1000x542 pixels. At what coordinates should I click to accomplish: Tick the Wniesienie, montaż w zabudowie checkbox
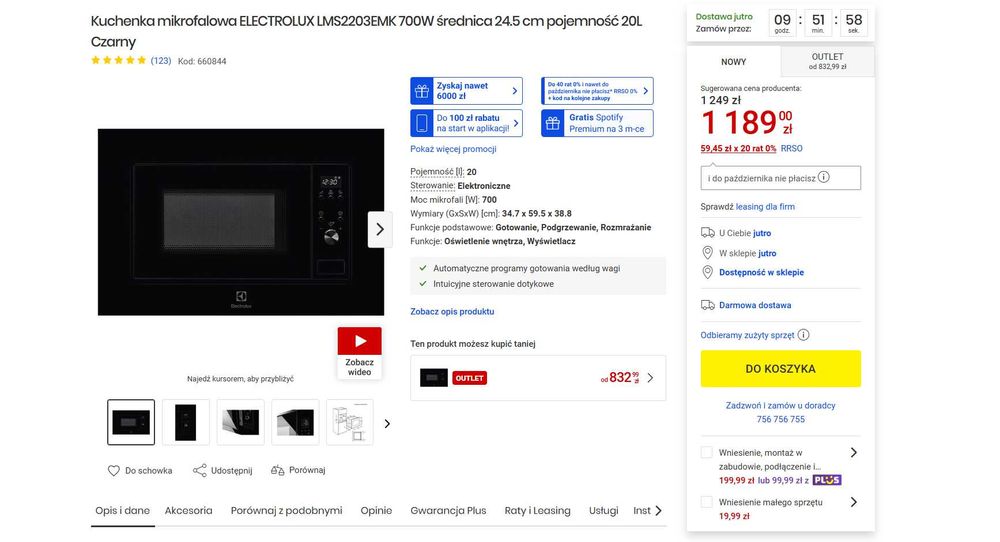coord(707,453)
